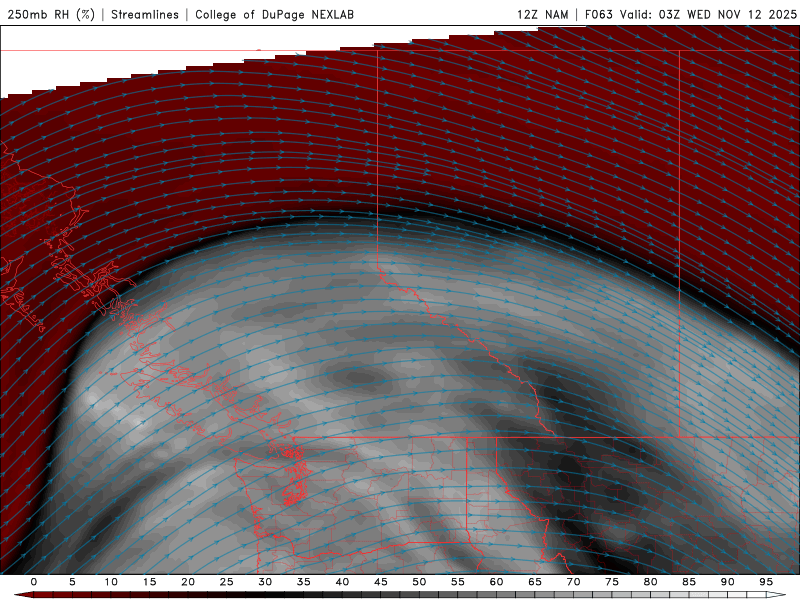800x600 pixels.
Task: Select the "Streamlines" label in header
Action: 145,15
